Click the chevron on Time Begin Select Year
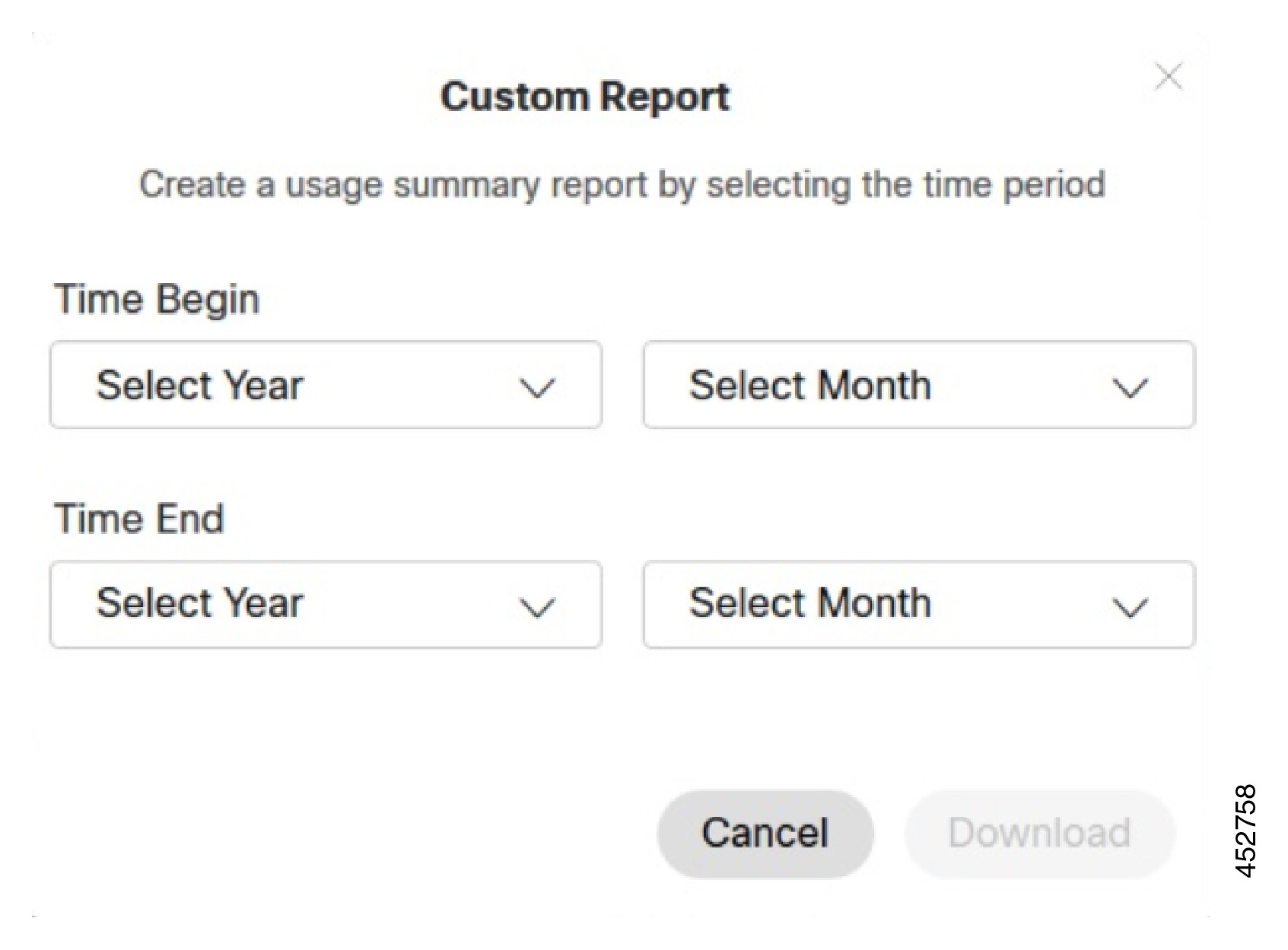The image size is (1288, 950). point(536,388)
